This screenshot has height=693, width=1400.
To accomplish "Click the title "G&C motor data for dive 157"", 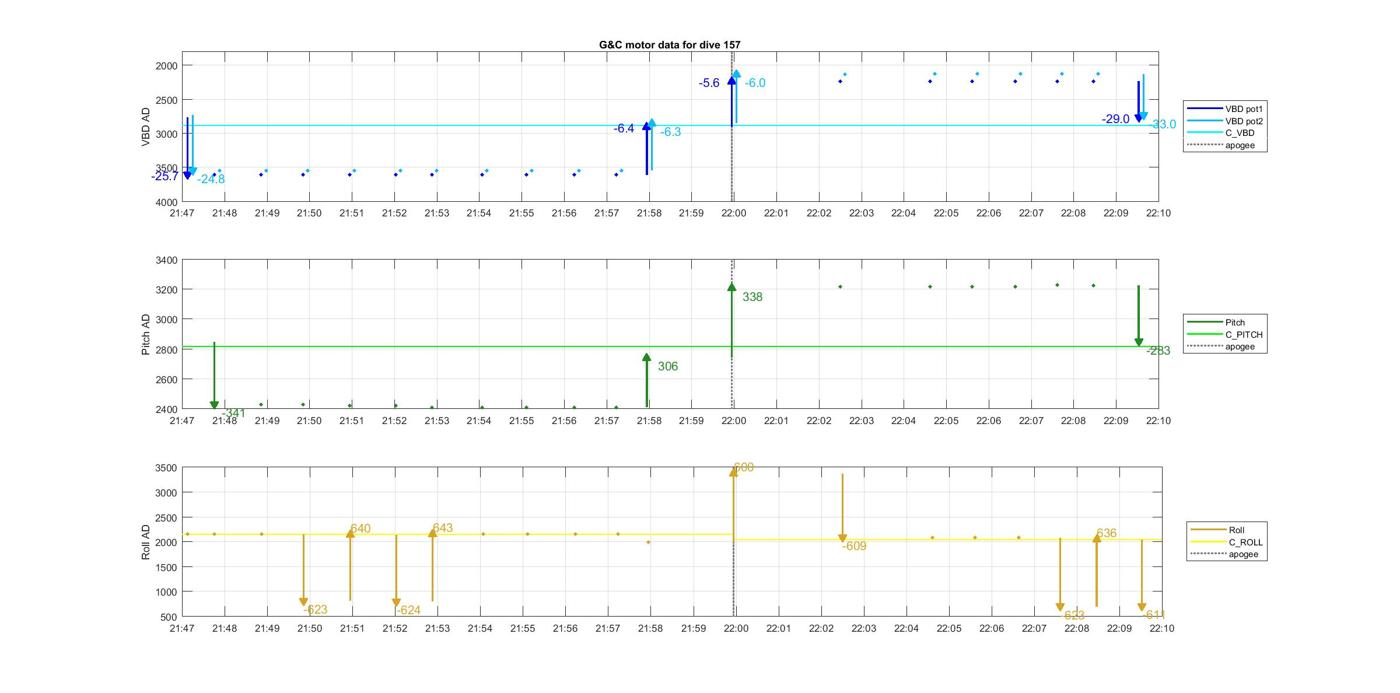I will point(670,45).
